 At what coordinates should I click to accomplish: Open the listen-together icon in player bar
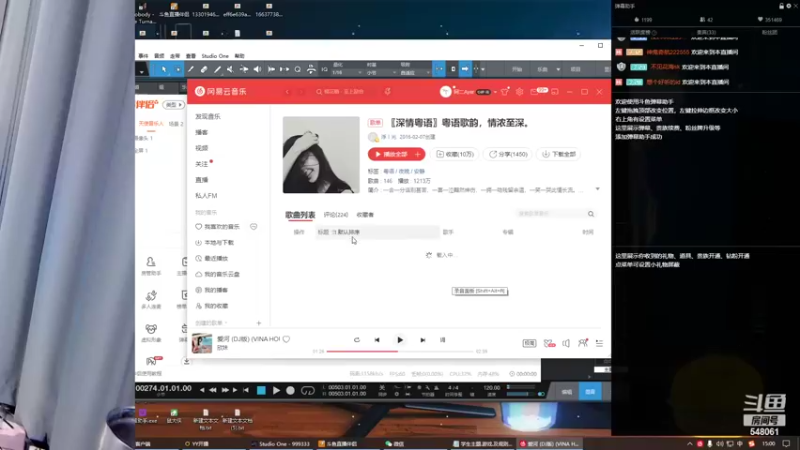(583, 343)
